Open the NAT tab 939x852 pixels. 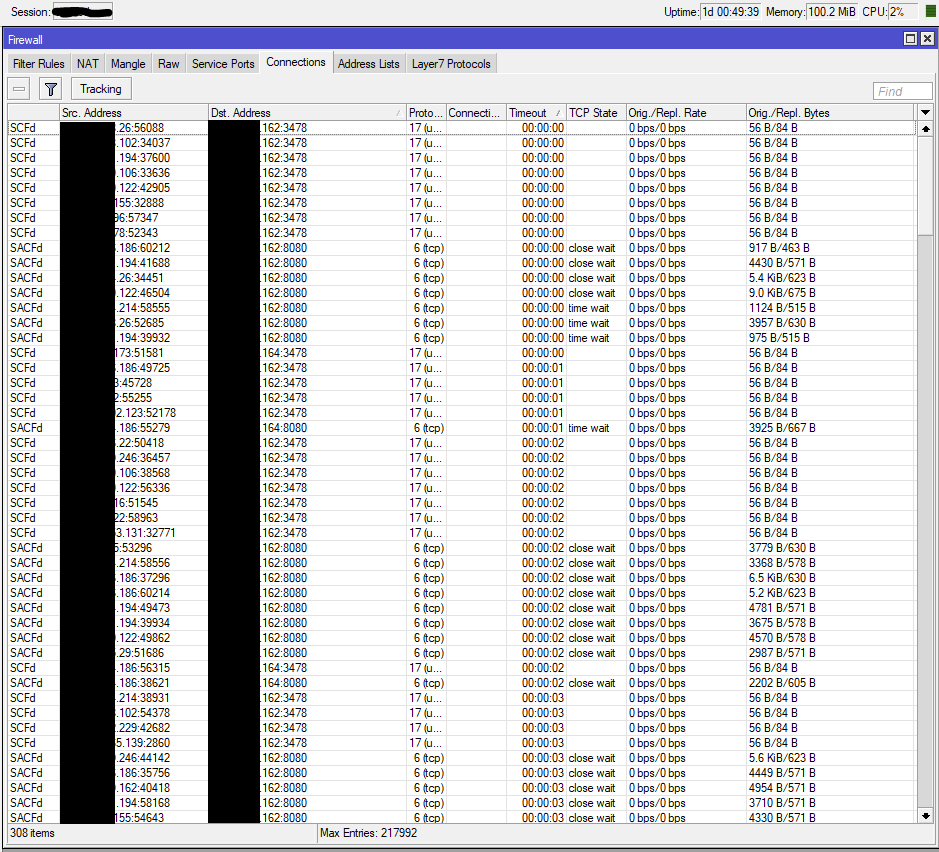click(x=87, y=64)
